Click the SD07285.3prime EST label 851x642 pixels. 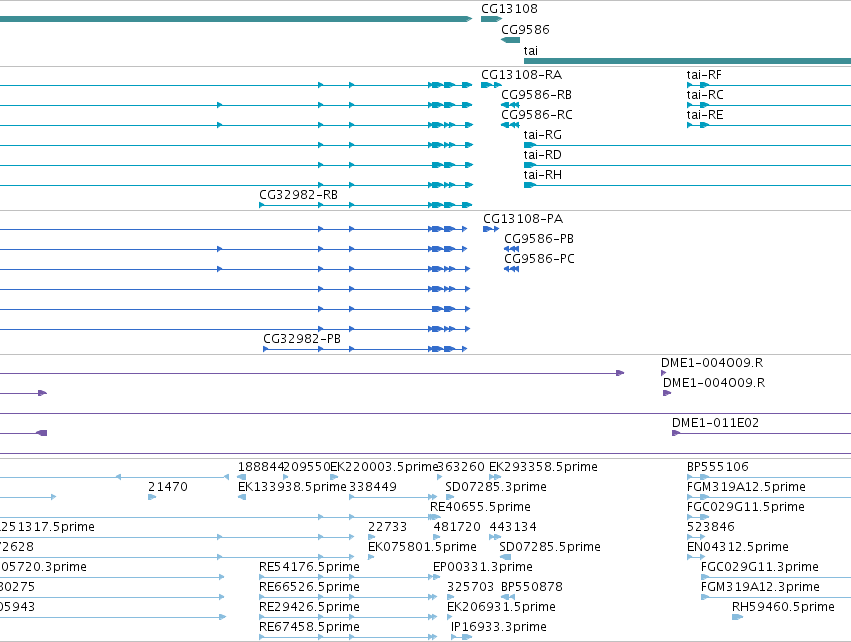click(496, 487)
